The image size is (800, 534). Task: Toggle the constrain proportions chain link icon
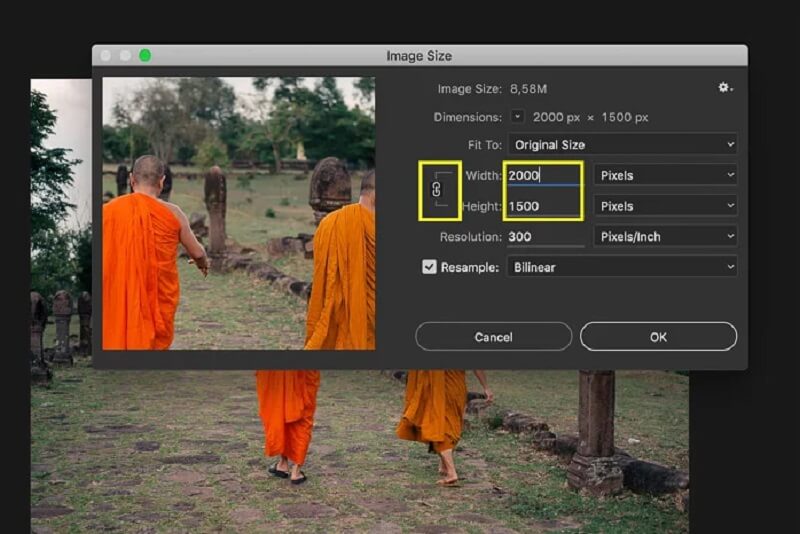(x=435, y=189)
